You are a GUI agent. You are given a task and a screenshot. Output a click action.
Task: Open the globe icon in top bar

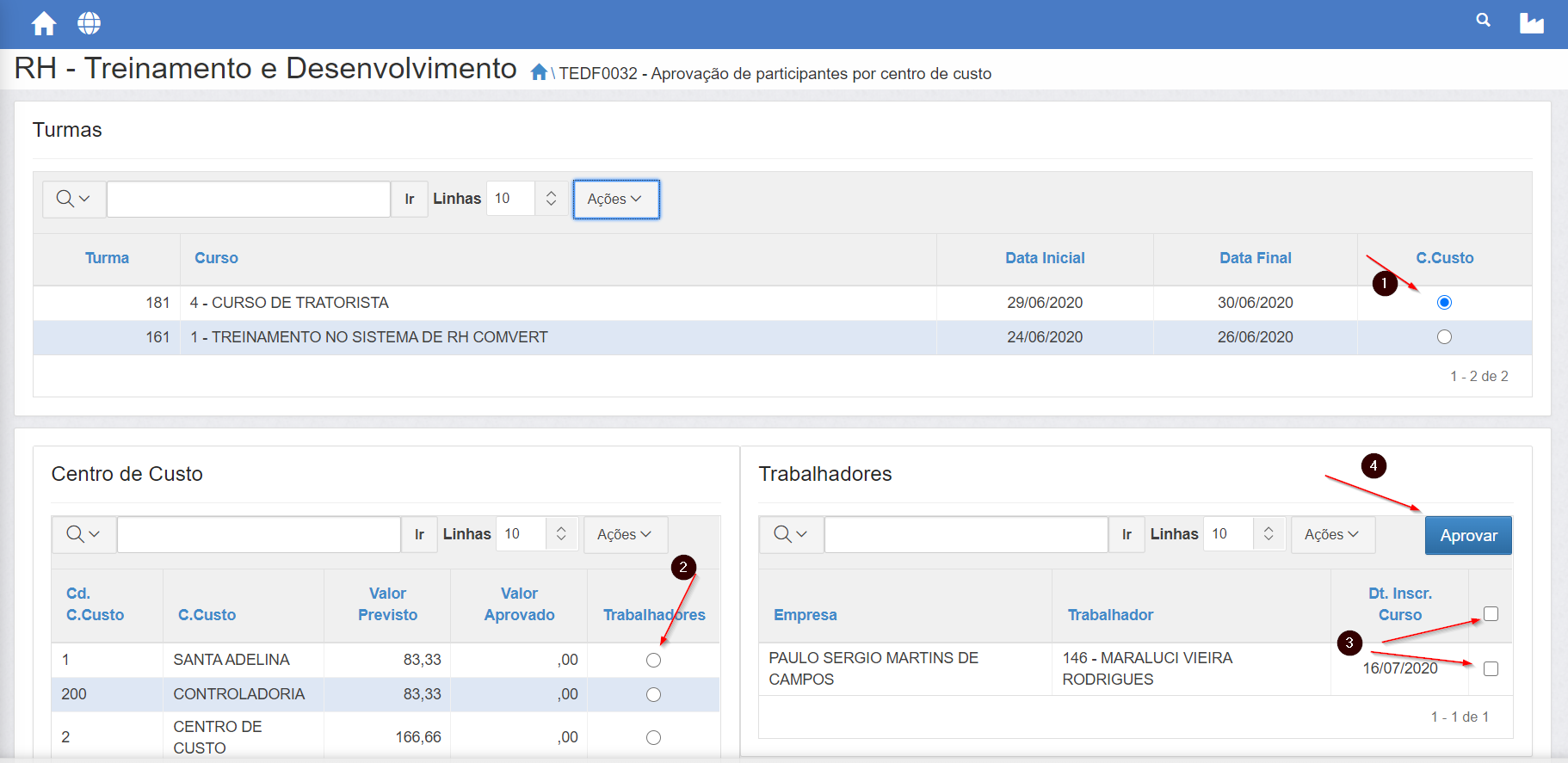coord(90,23)
